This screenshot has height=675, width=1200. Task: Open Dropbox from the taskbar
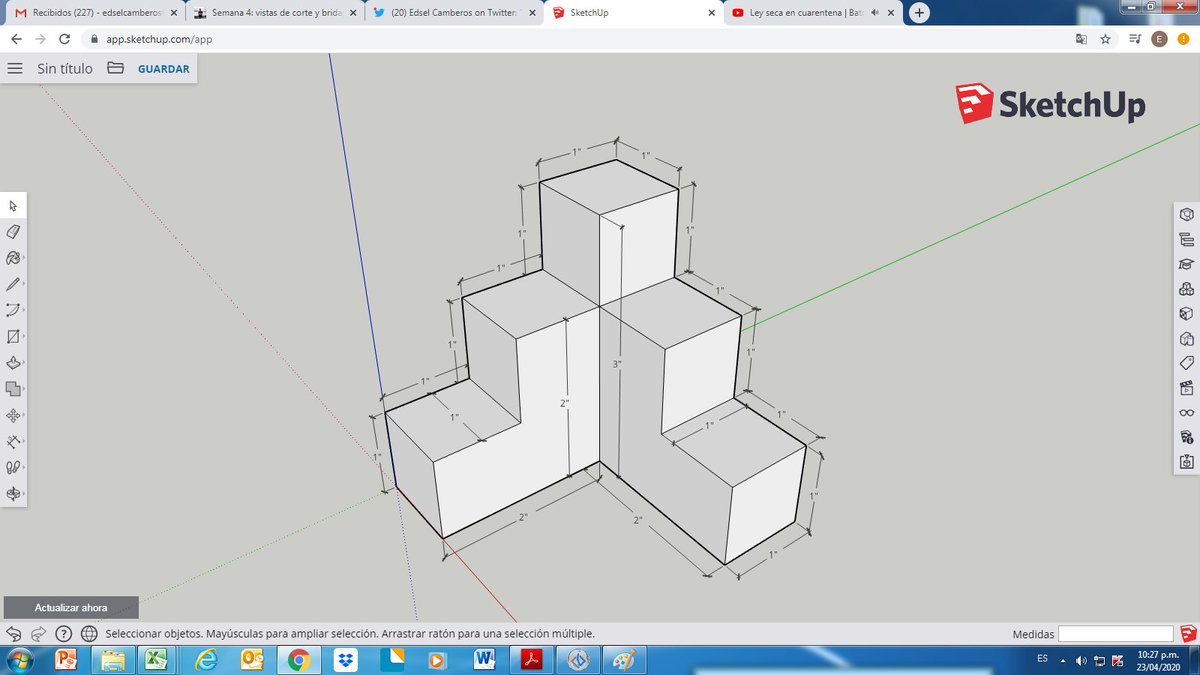tap(346, 660)
